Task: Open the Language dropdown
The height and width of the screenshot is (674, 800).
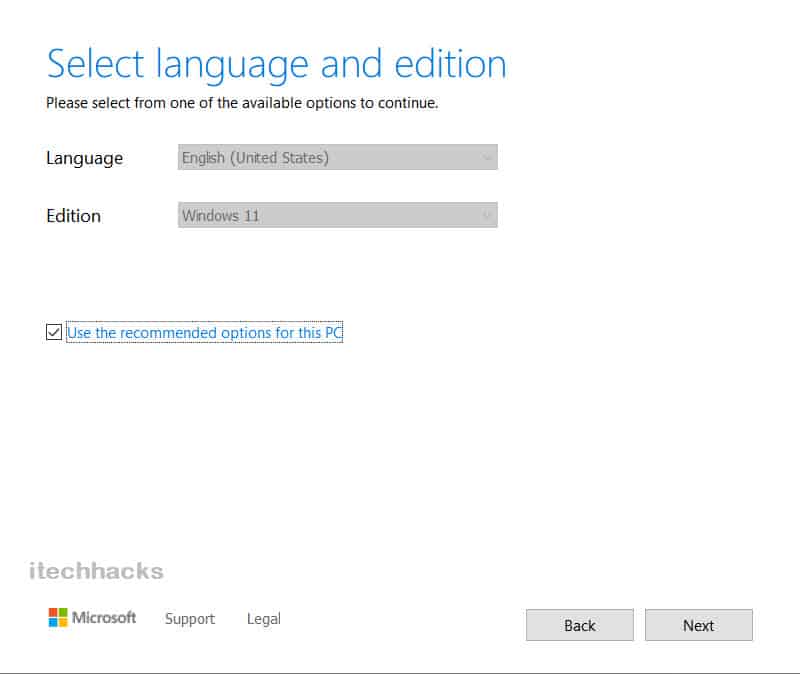Action: pos(337,157)
